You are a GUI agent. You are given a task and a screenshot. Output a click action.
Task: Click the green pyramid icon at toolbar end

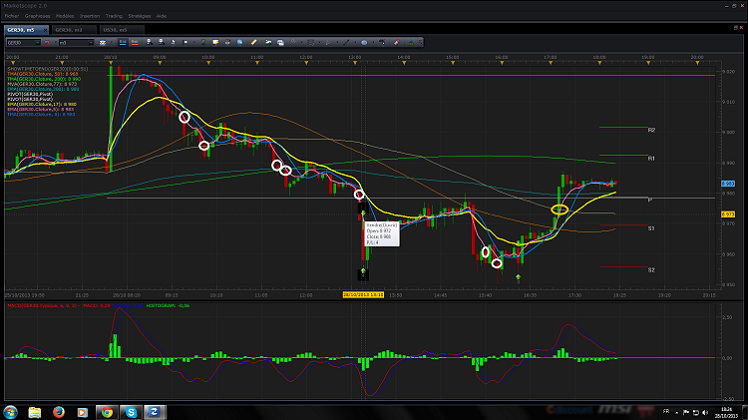410,42
